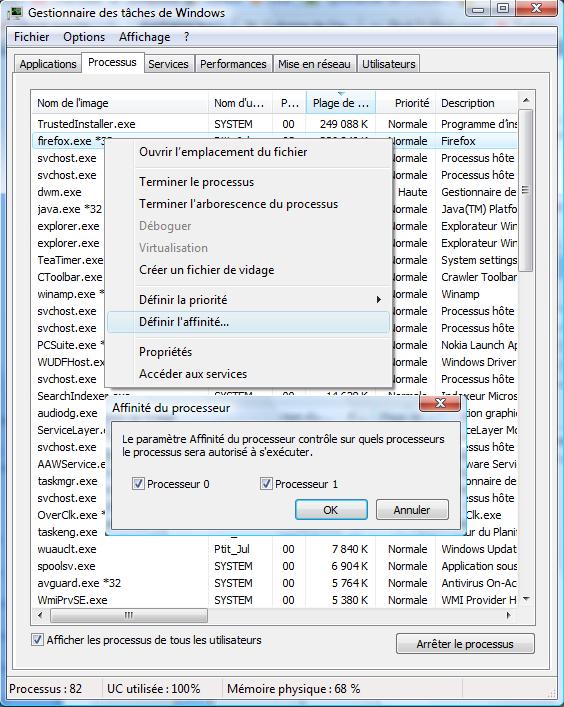Switch to the Services tab

click(168, 64)
